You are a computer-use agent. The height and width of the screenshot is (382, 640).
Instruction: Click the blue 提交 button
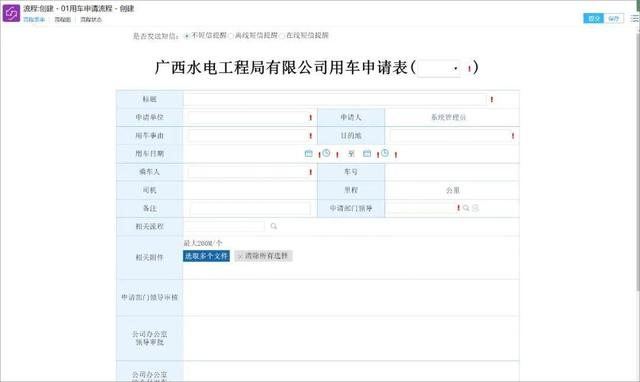coord(593,18)
